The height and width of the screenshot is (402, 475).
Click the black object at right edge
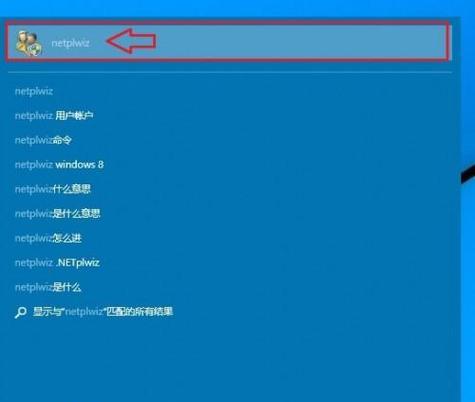pos(468,173)
